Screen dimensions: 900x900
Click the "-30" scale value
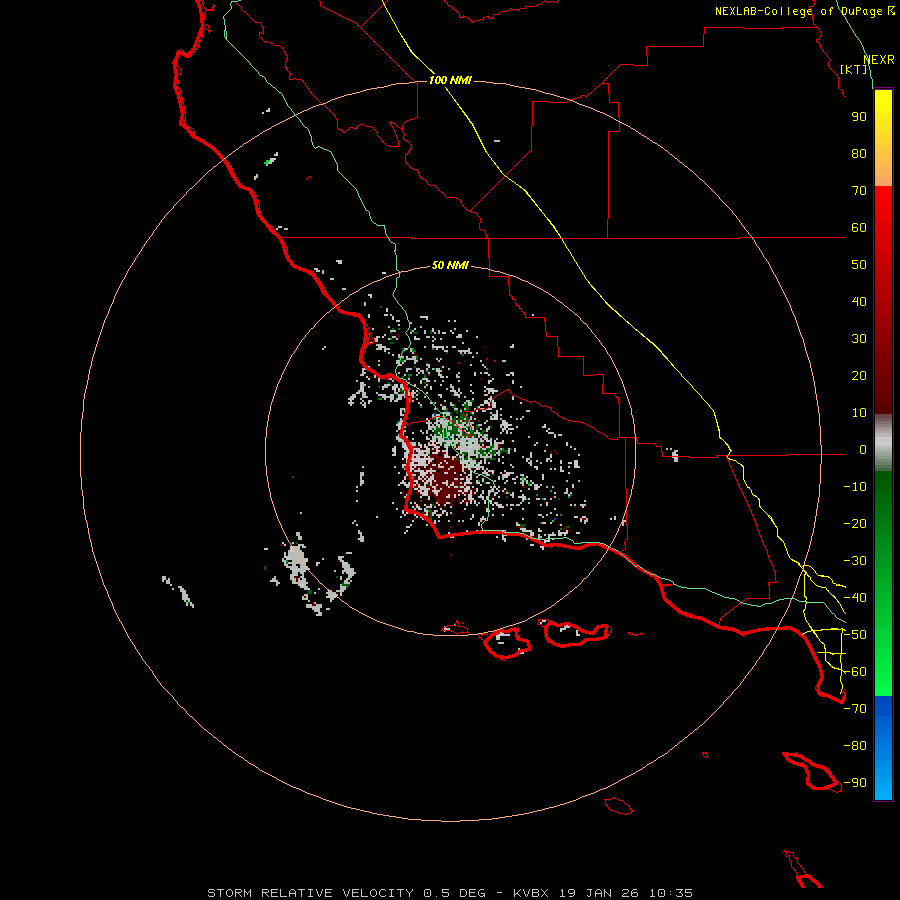tap(855, 561)
